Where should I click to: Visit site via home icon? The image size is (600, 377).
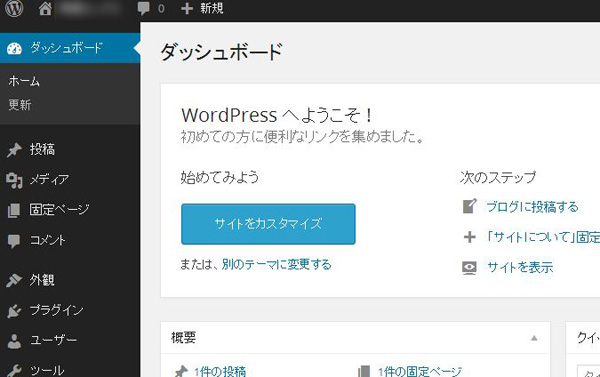(x=45, y=8)
